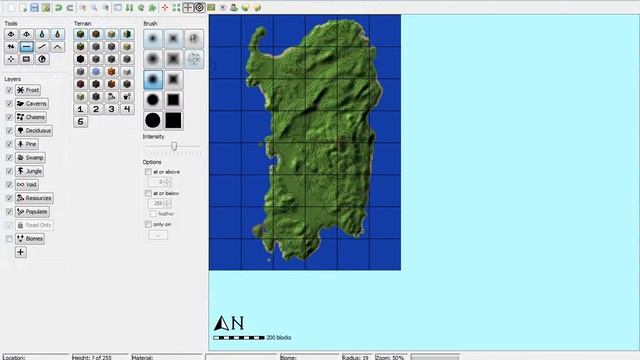640x360 pixels.
Task: Select the Populate layer button
Action: [x=32, y=211]
